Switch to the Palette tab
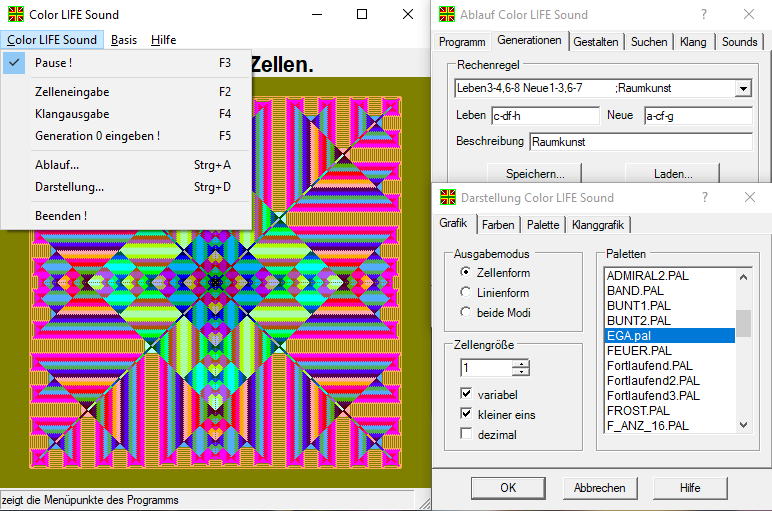 click(x=543, y=225)
